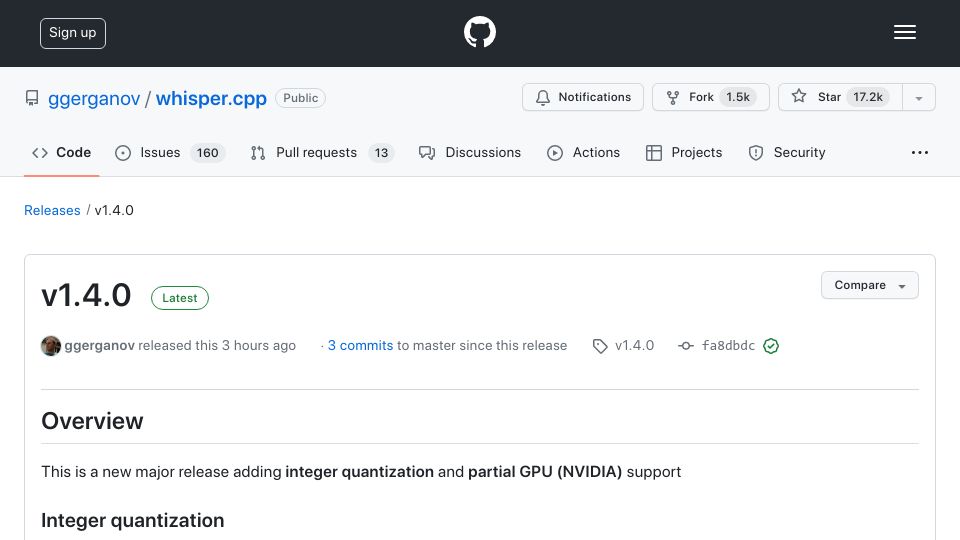Viewport: 960px width, 540px height.
Task: Click the bold 'partial GPU (NVIDIA)' text
Action: (545, 471)
